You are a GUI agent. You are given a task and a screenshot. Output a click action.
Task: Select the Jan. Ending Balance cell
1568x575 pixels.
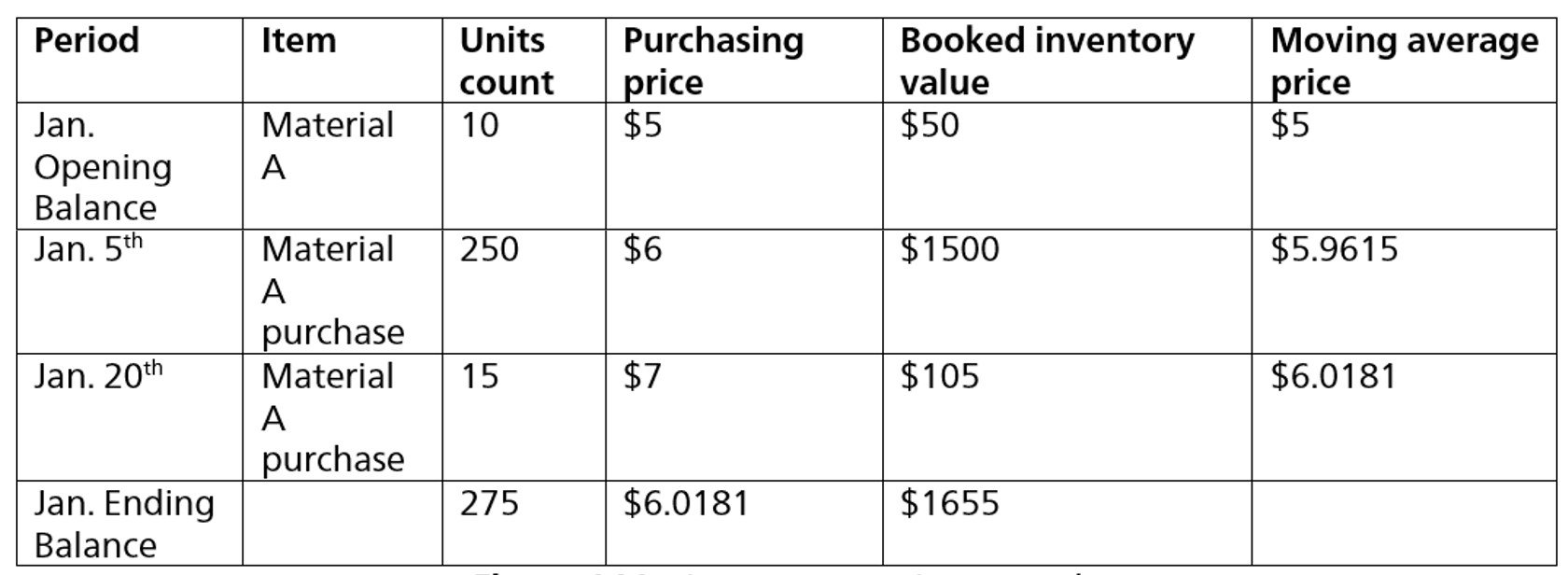[131, 523]
